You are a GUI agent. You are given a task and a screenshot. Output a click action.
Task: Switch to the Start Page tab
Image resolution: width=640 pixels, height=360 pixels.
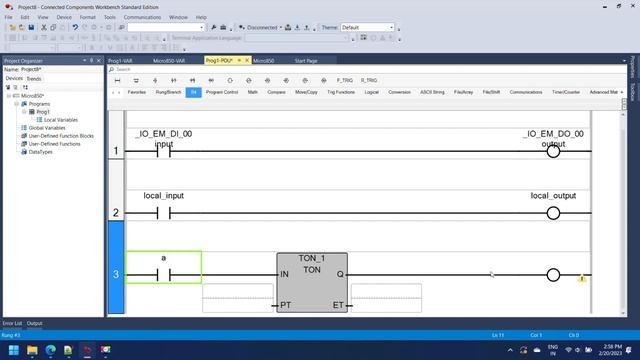306,60
